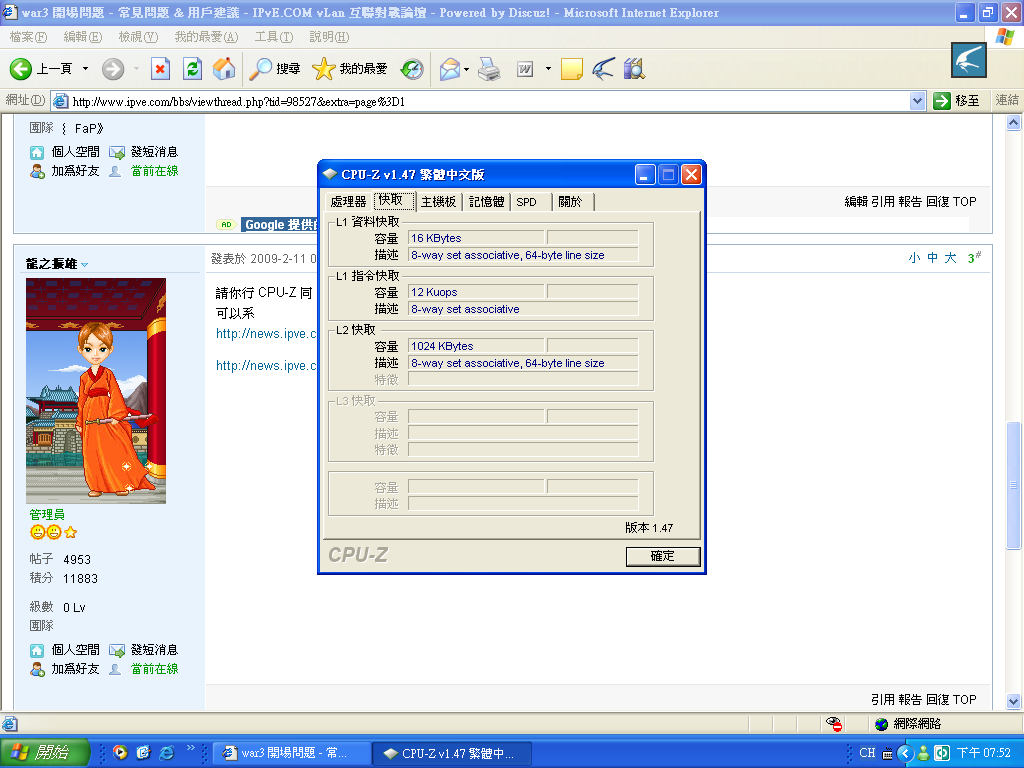Open the 我的最愛 Favorites menu
Image resolution: width=1024 pixels, height=768 pixels.
pyautogui.click(x=206, y=37)
